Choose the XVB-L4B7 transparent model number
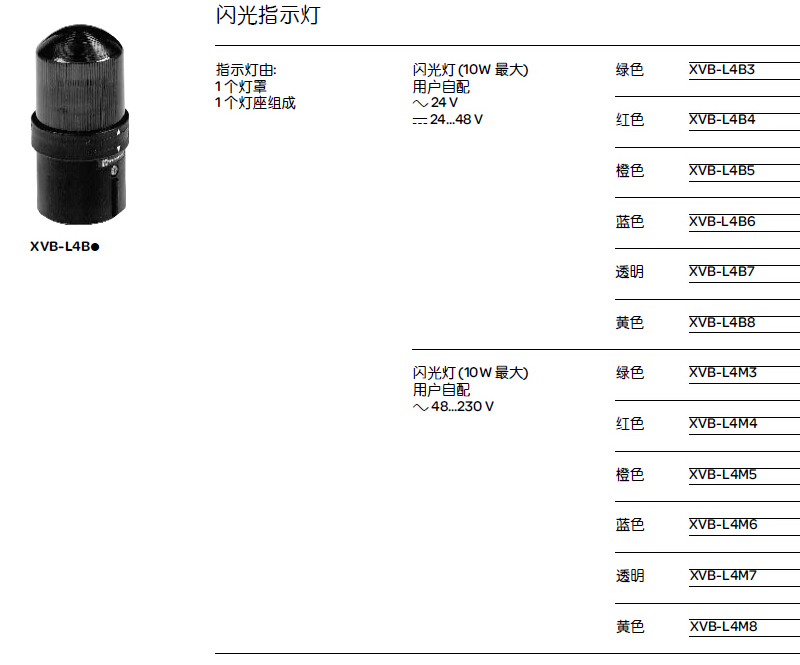This screenshot has width=800, height=665. [x=721, y=272]
